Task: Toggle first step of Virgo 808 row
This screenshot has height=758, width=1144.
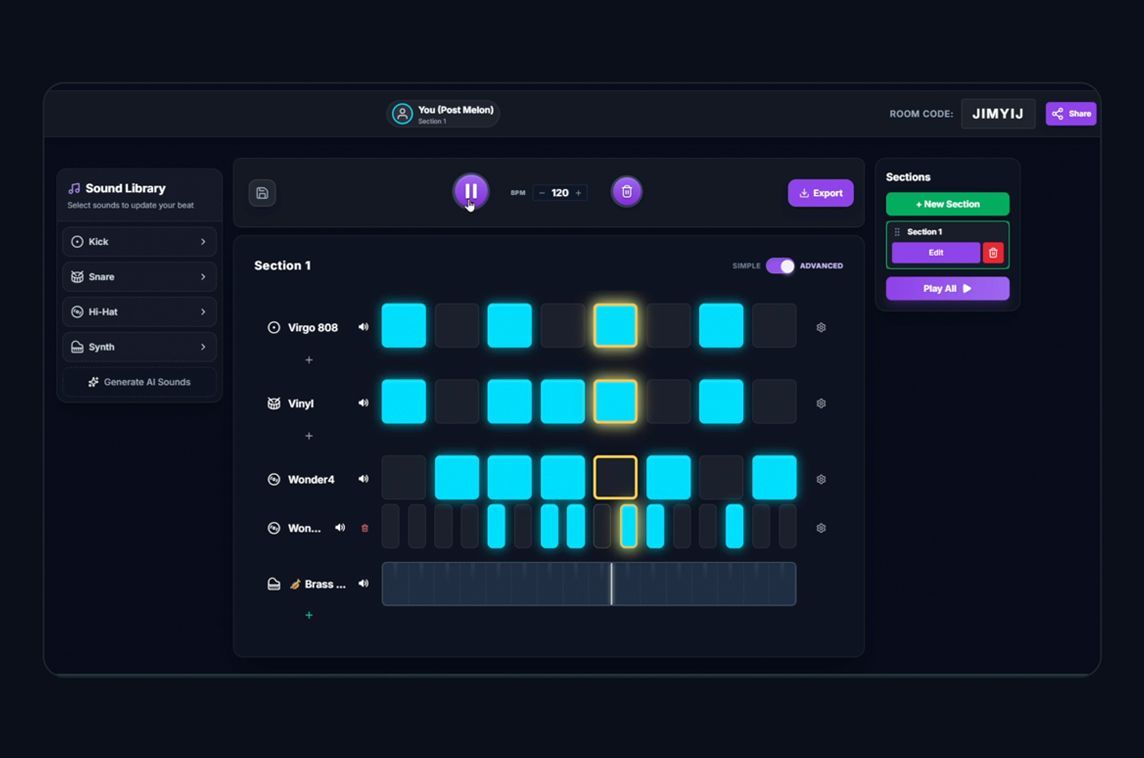Action: (x=403, y=325)
